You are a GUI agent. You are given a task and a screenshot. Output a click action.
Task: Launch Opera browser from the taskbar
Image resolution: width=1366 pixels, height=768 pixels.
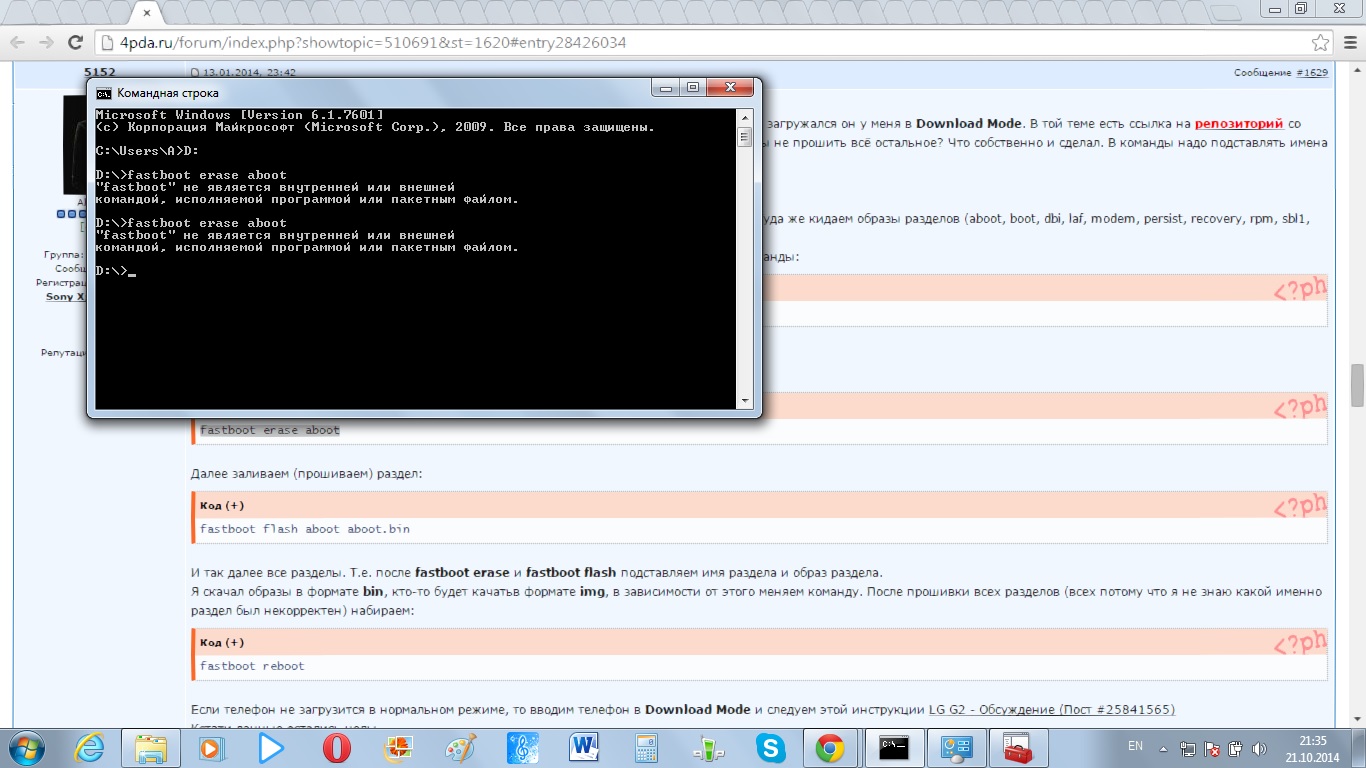click(336, 748)
